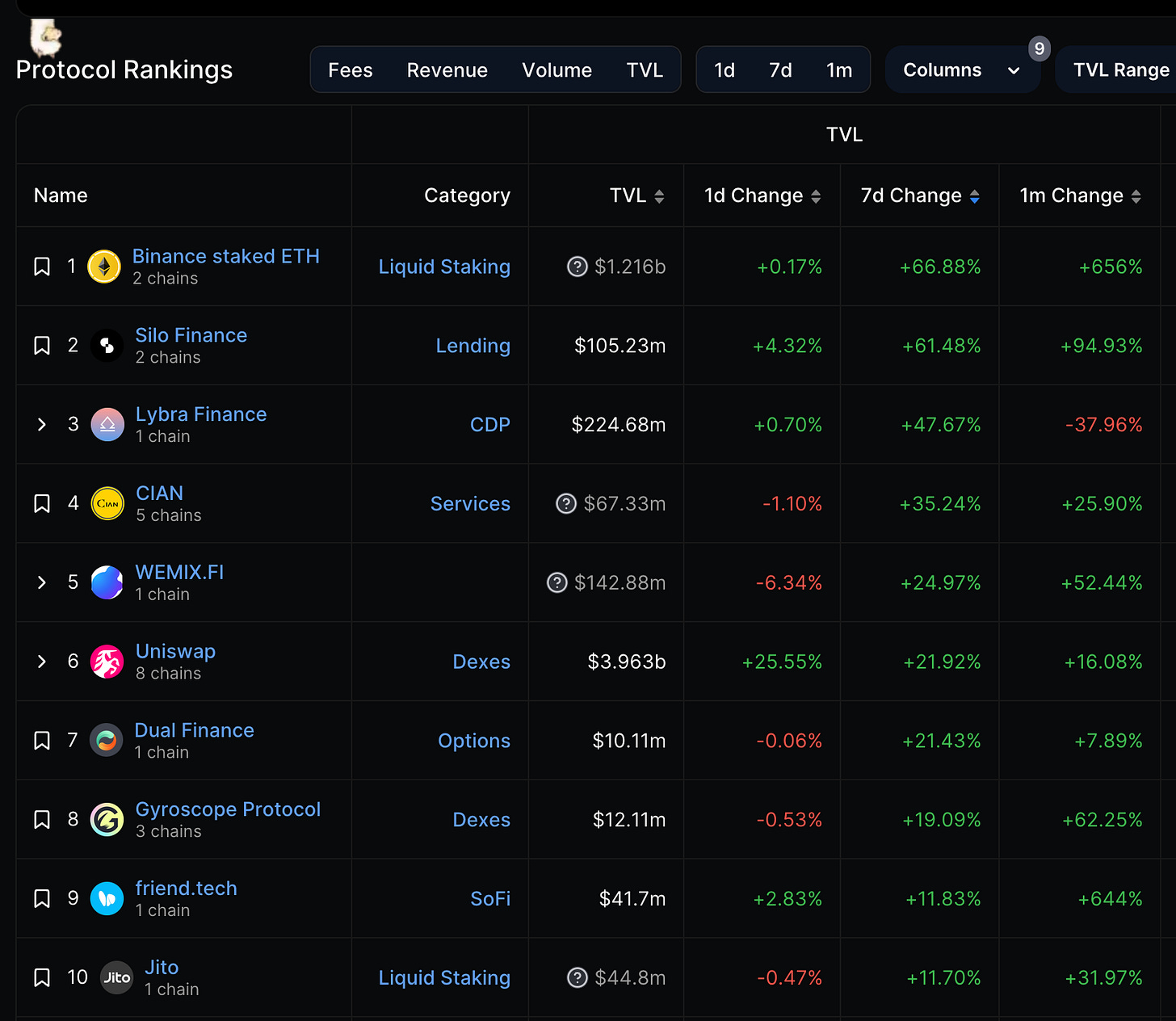
Task: Click the blue friend.tech logo
Action: click(107, 898)
